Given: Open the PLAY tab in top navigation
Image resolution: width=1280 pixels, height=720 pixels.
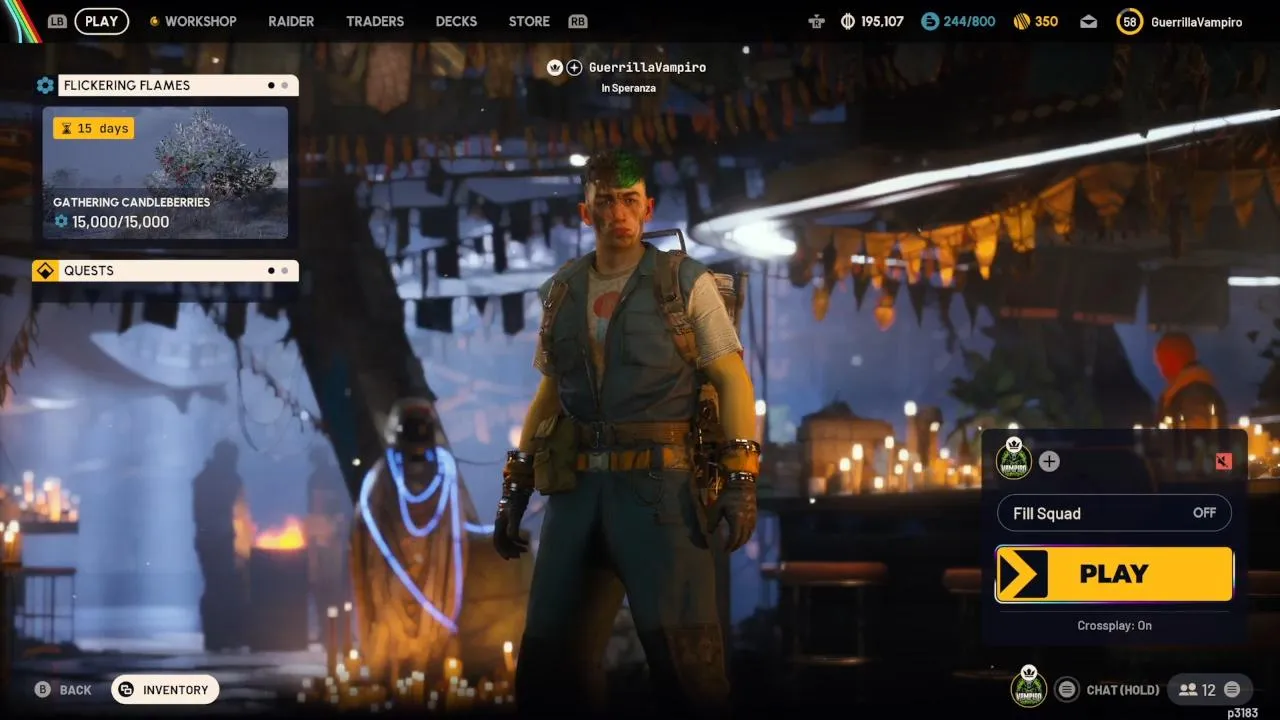Looking at the screenshot, I should click(x=101, y=21).
